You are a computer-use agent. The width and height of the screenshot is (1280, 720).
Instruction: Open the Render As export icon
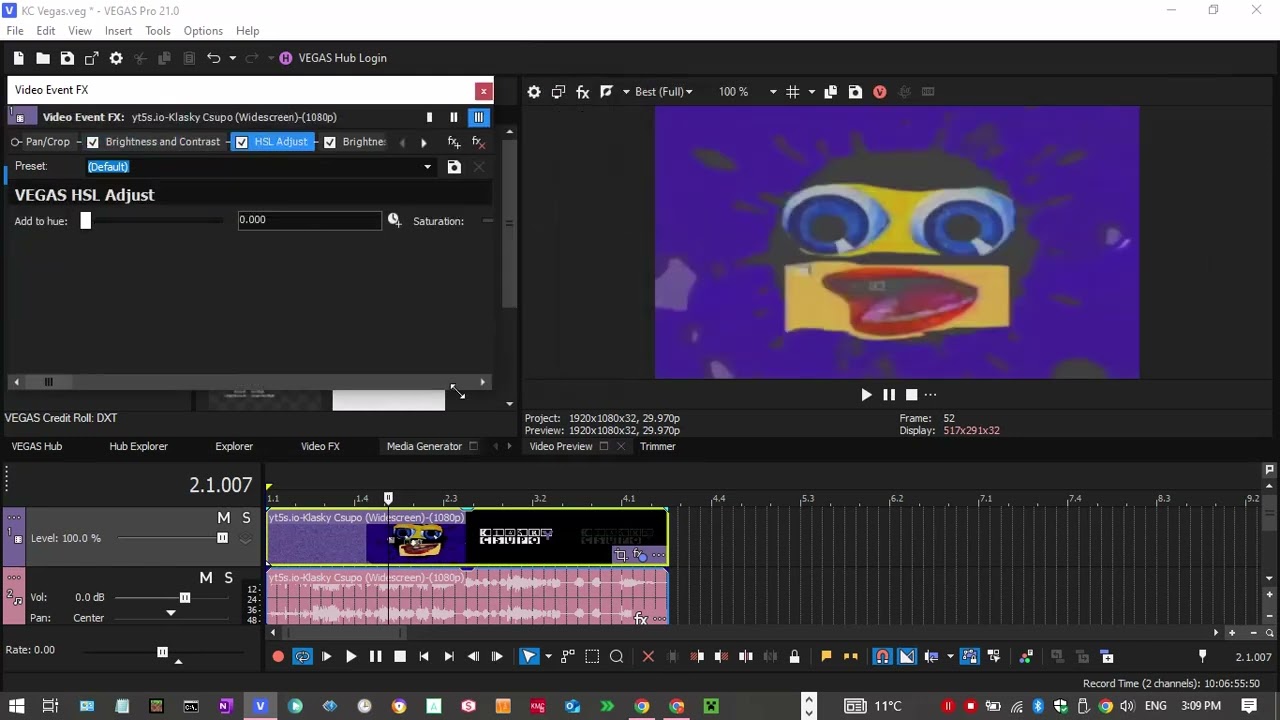[x=91, y=58]
